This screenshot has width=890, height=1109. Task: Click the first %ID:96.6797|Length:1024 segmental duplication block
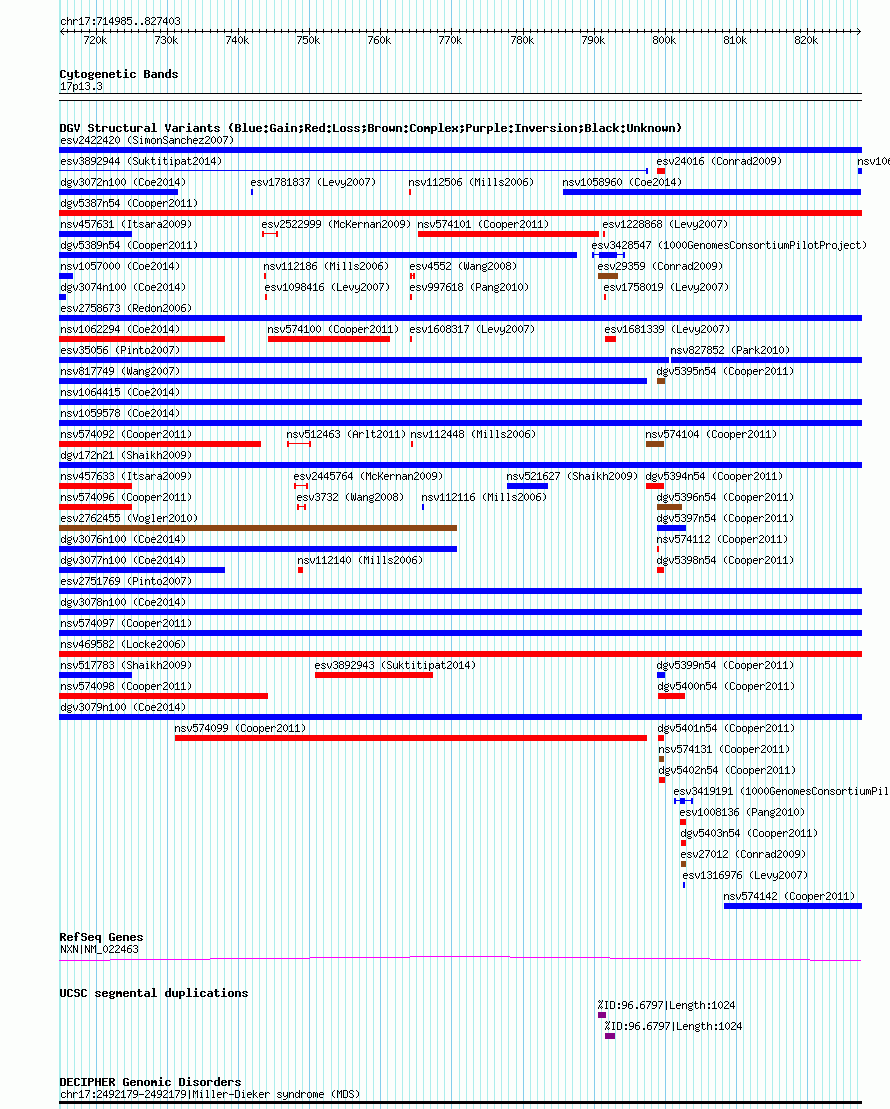602,1015
